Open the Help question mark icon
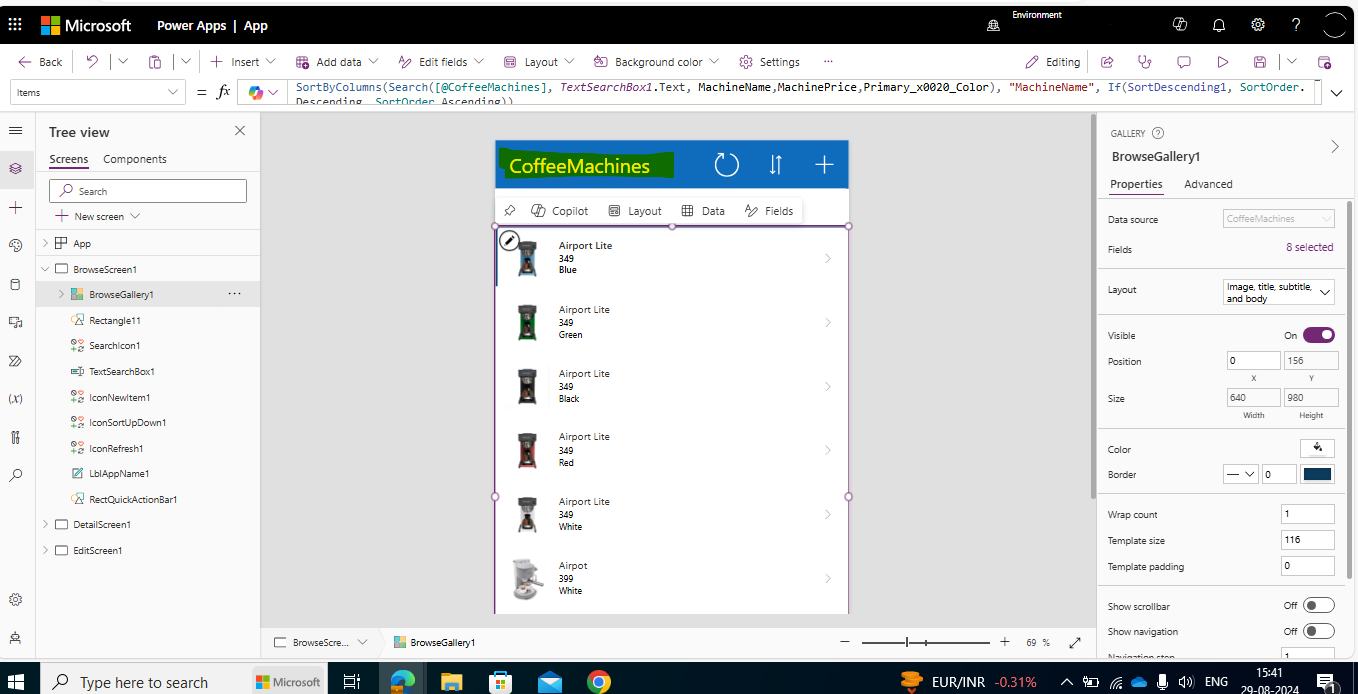 pyautogui.click(x=1296, y=25)
